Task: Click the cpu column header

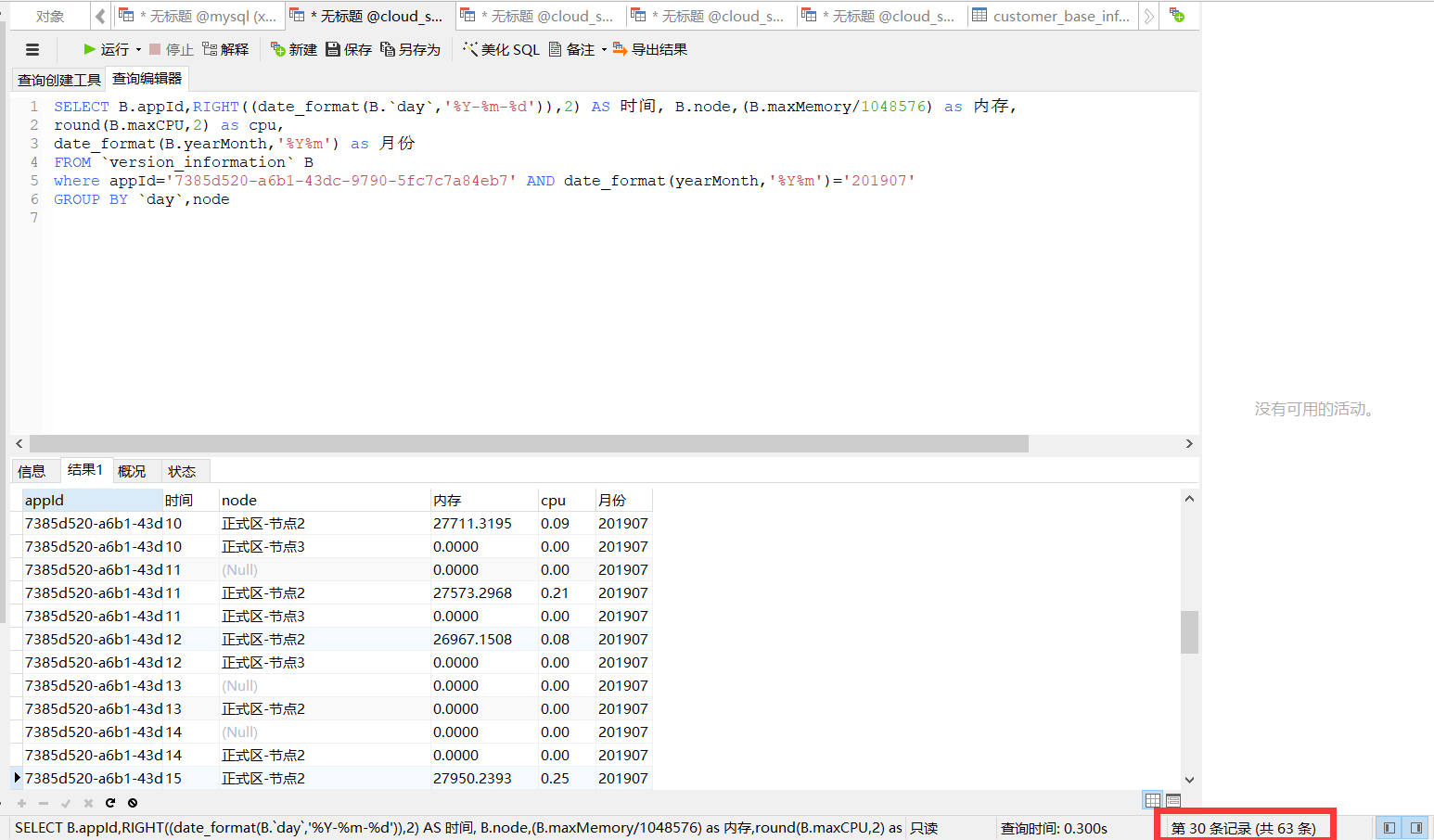Action: click(567, 500)
